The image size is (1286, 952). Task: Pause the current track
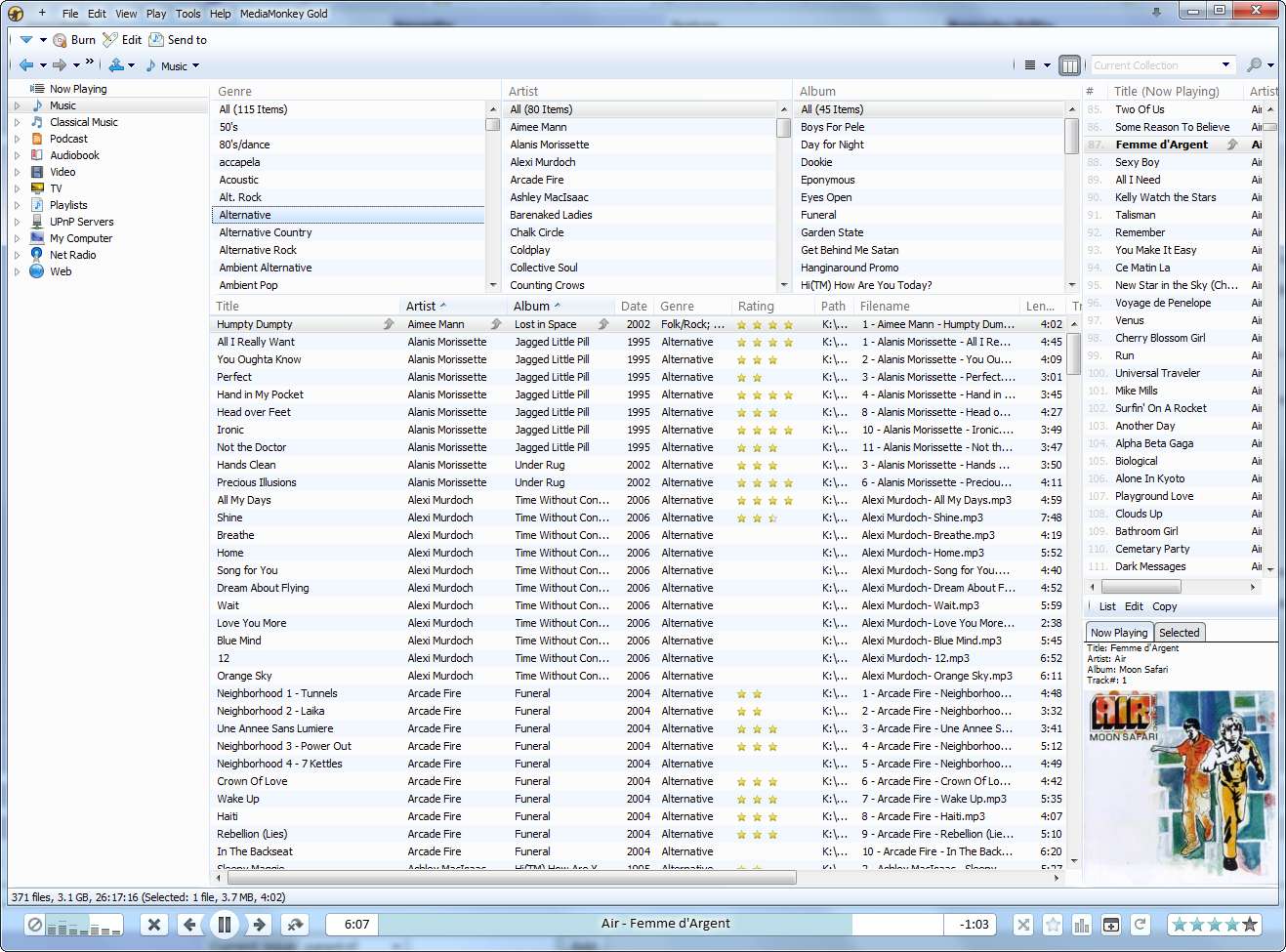(224, 925)
